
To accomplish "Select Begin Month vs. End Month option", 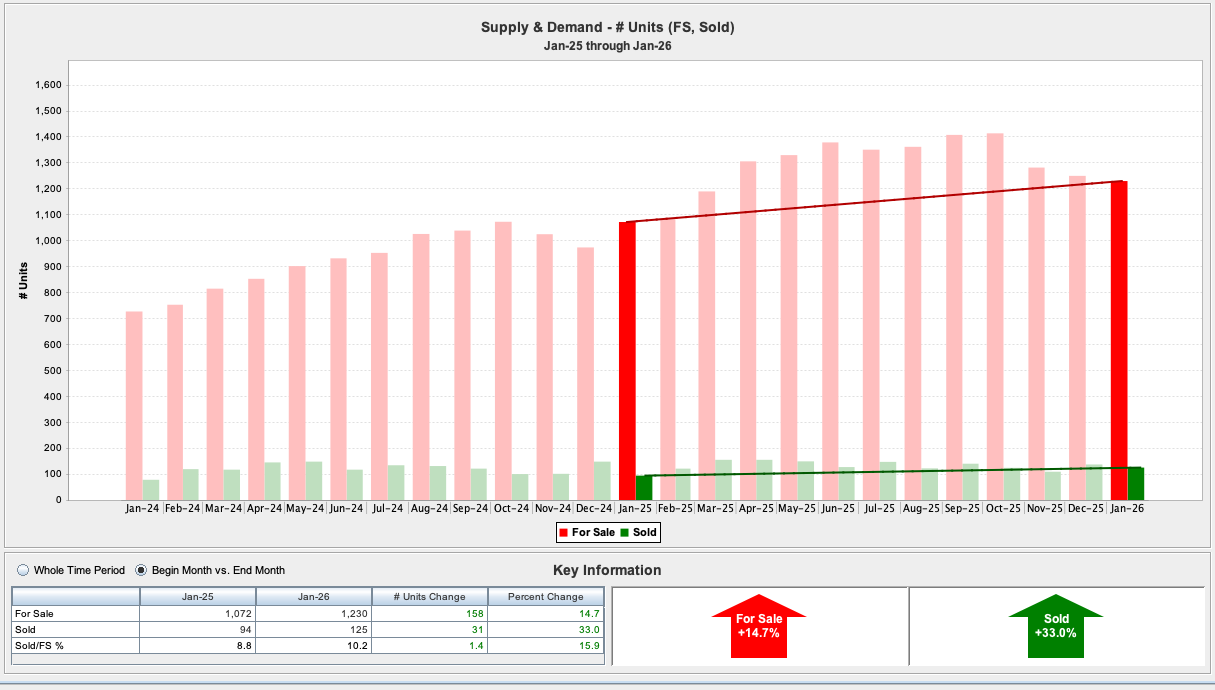I will (141, 570).
